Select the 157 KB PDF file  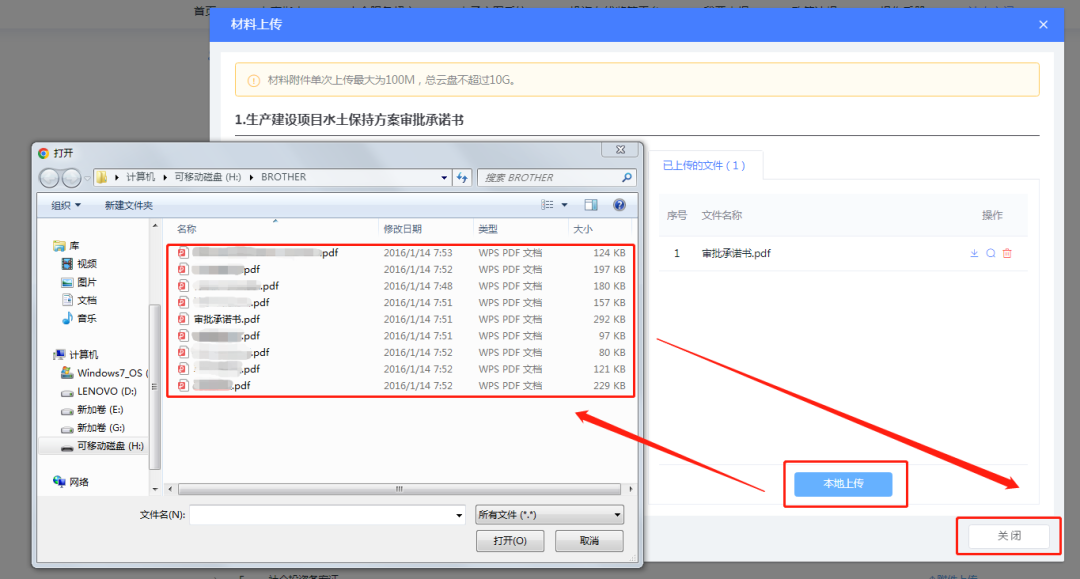401,302
